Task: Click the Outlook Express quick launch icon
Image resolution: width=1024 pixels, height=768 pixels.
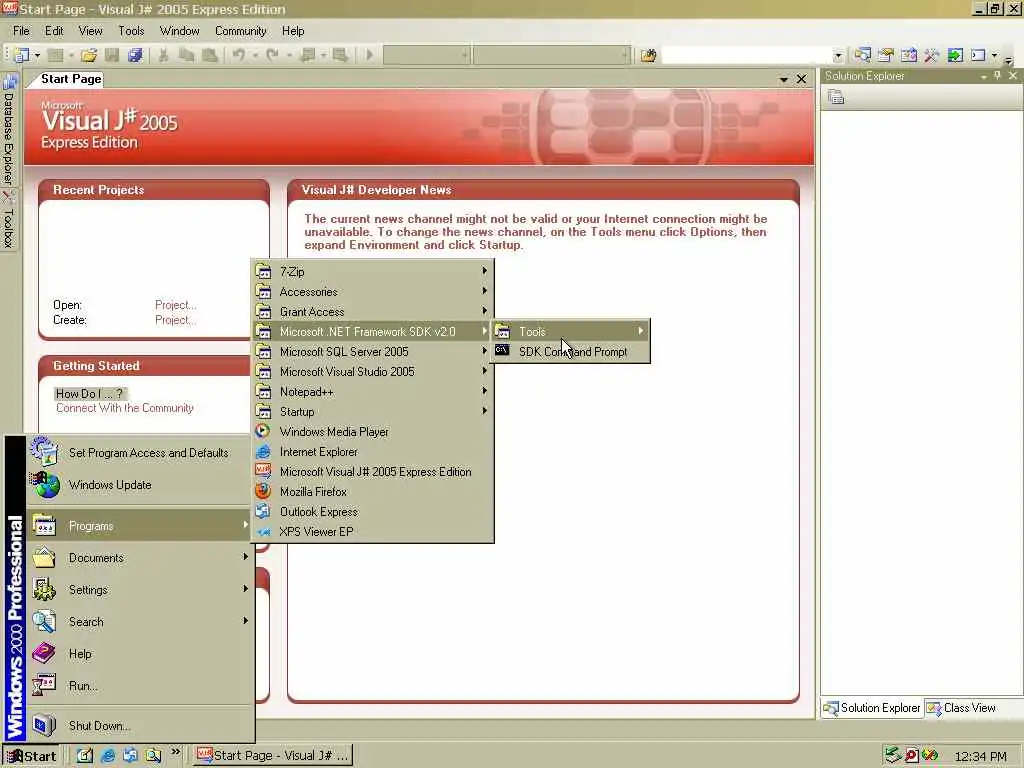Action: (131, 756)
